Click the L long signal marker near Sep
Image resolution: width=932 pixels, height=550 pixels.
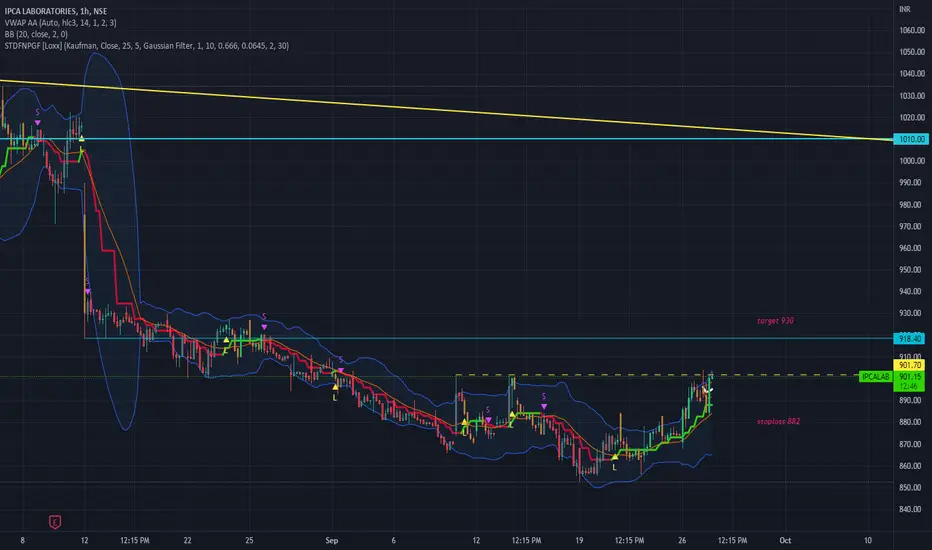(335, 392)
